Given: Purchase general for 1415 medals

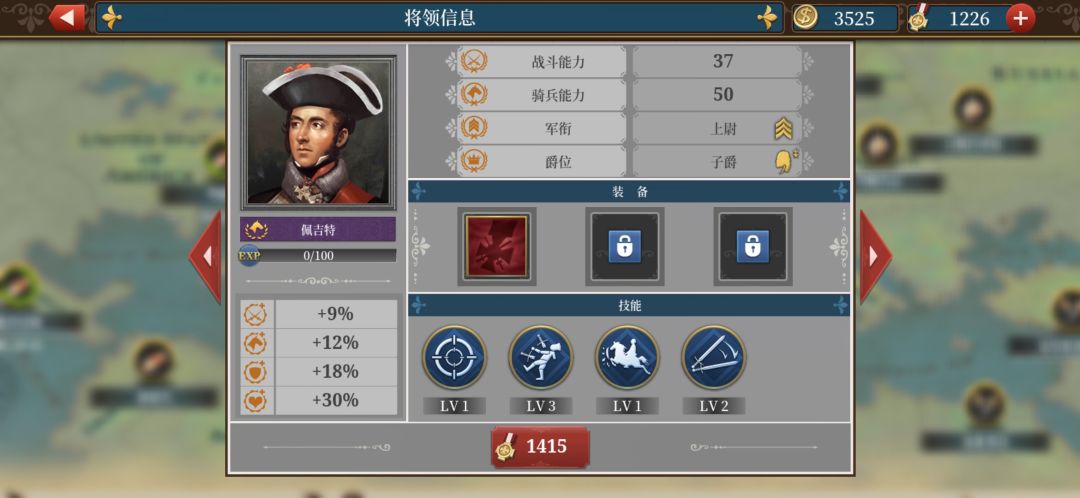Looking at the screenshot, I should point(540,447).
